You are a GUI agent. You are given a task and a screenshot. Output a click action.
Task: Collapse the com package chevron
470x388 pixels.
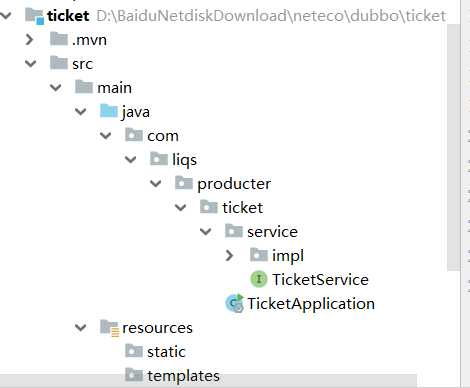point(106,135)
